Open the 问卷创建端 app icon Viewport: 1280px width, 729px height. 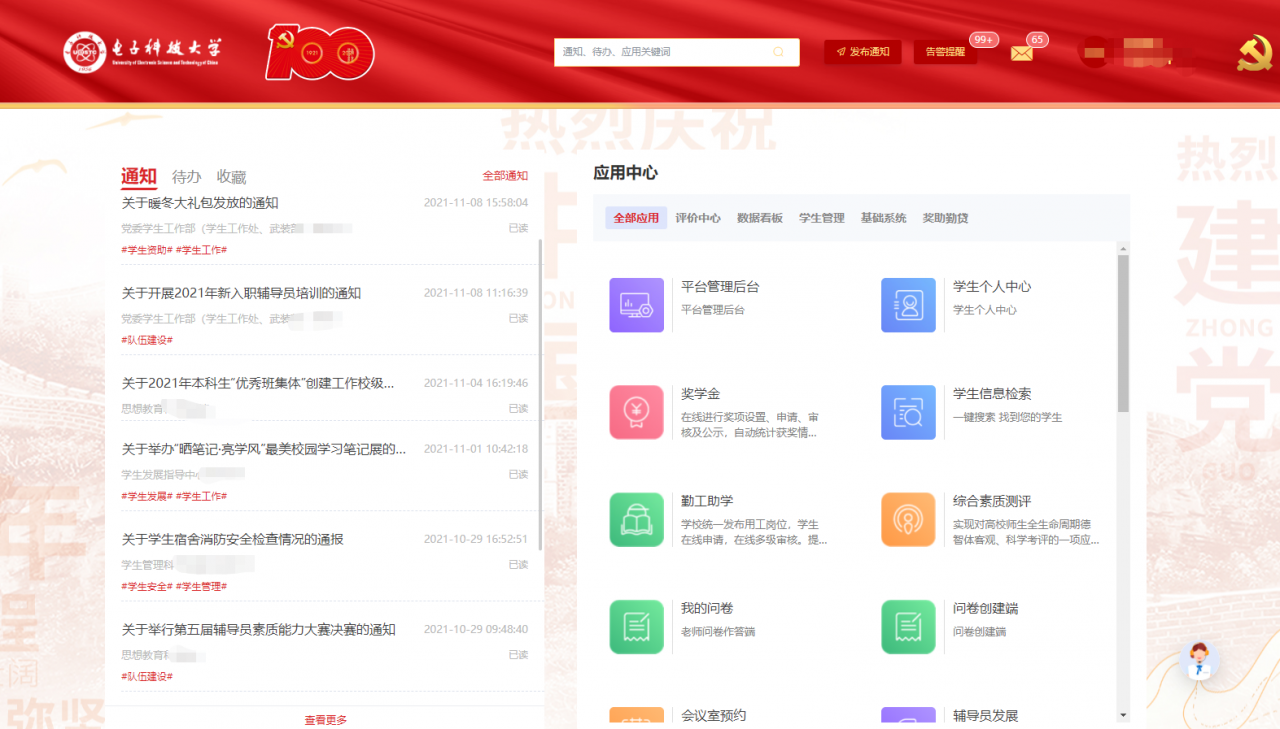click(908, 627)
